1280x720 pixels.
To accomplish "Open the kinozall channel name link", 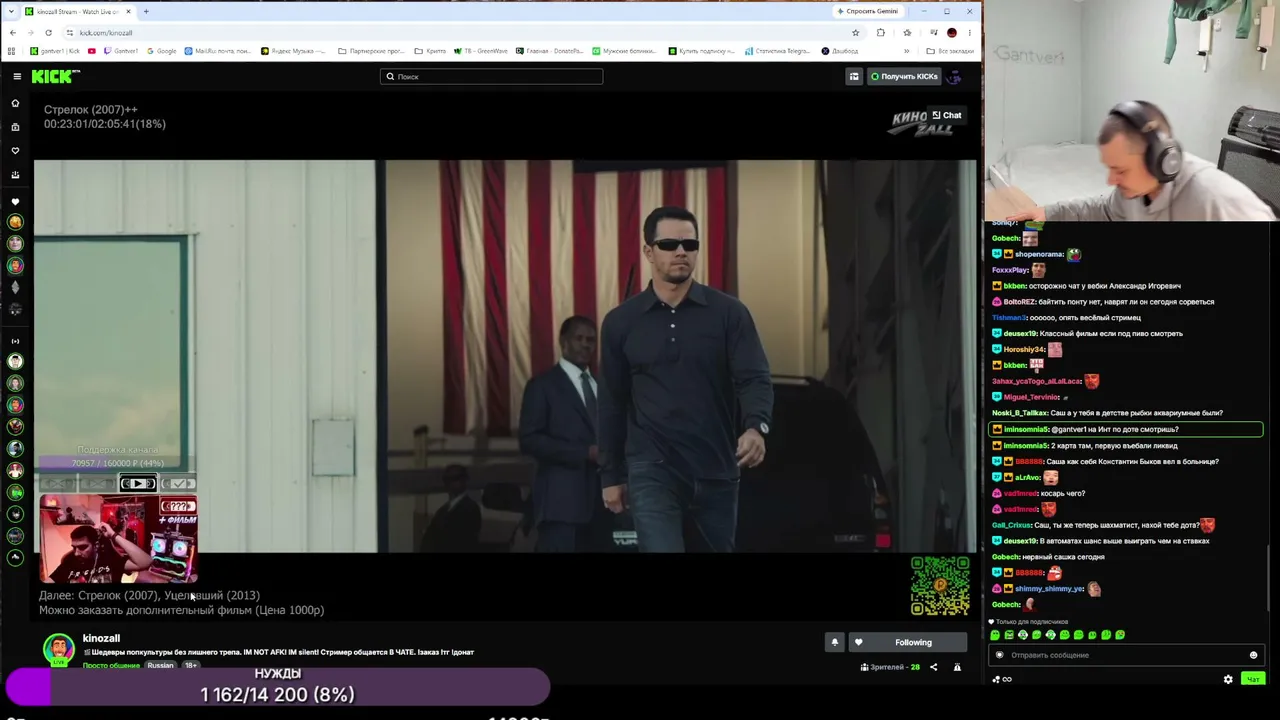I will [101, 638].
